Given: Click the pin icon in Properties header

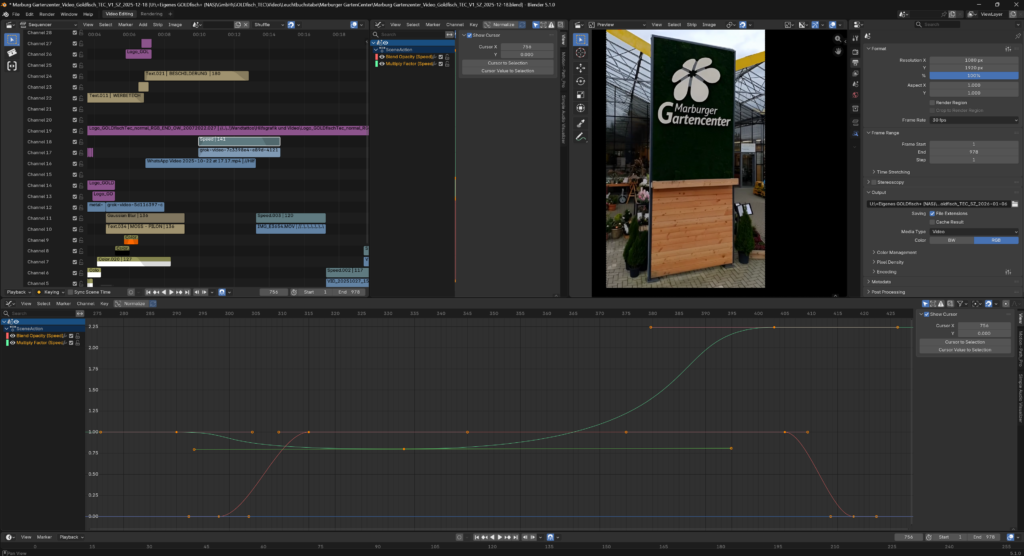Looking at the screenshot, I should pos(1017,36).
